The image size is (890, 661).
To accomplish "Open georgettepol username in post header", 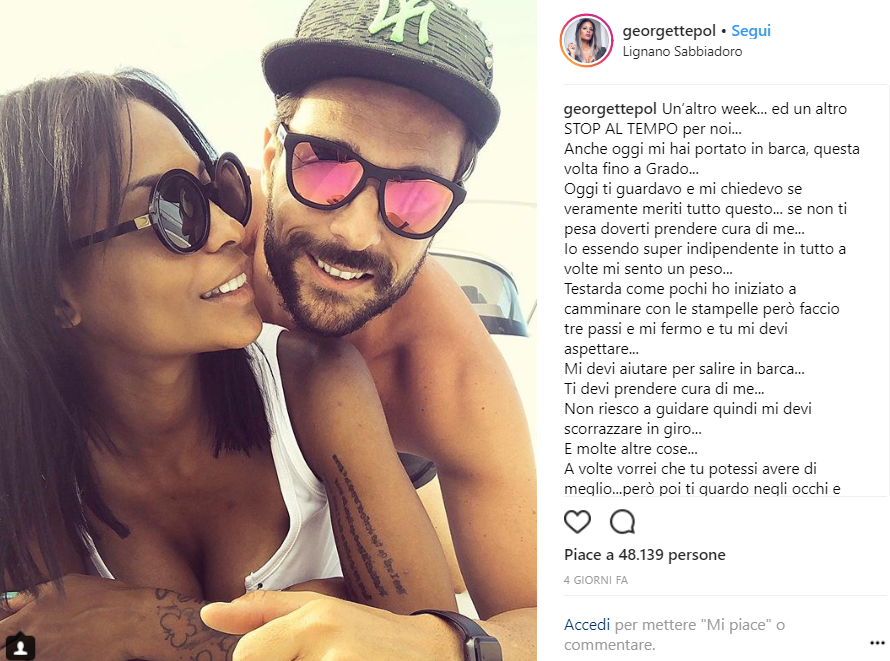I will click(x=669, y=31).
